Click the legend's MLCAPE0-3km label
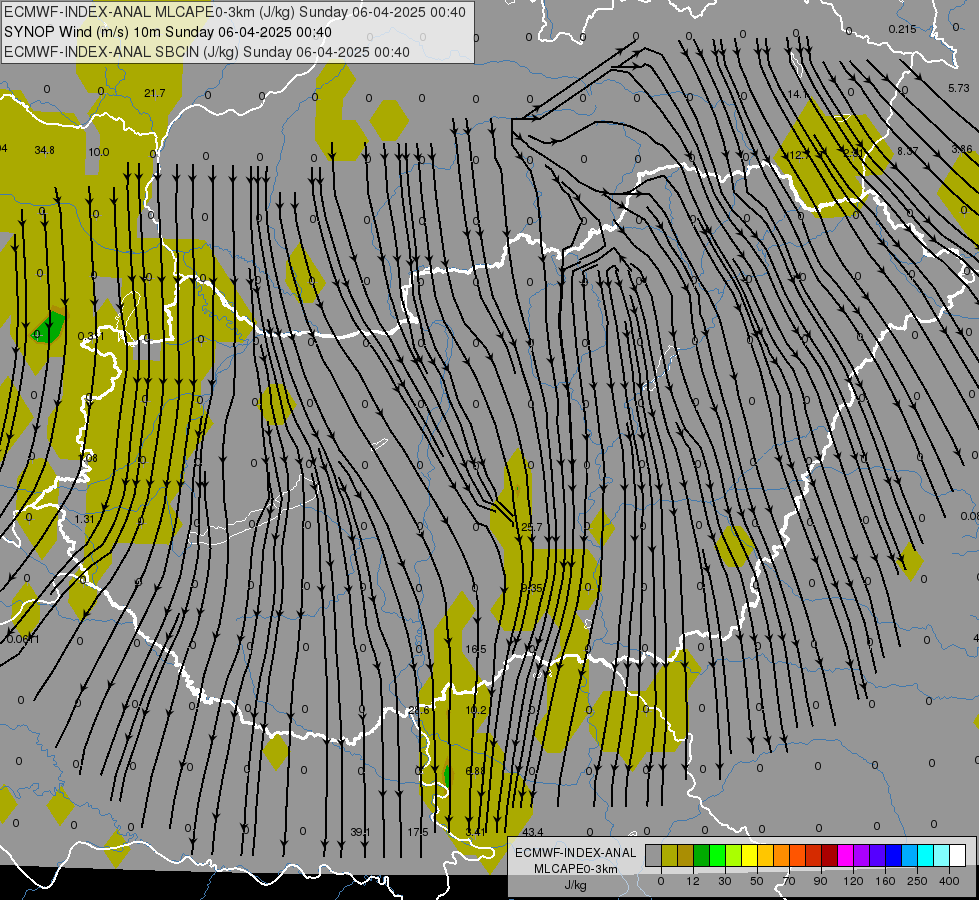979x900 pixels. [x=576, y=869]
